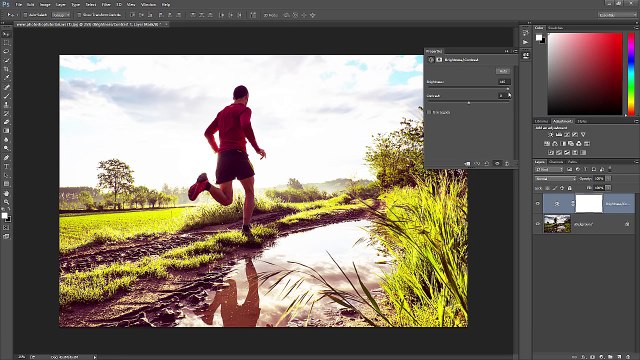The width and height of the screenshot is (640, 360).
Task: Click the Hue/Saturation adjustment icon
Action: pos(547,144)
